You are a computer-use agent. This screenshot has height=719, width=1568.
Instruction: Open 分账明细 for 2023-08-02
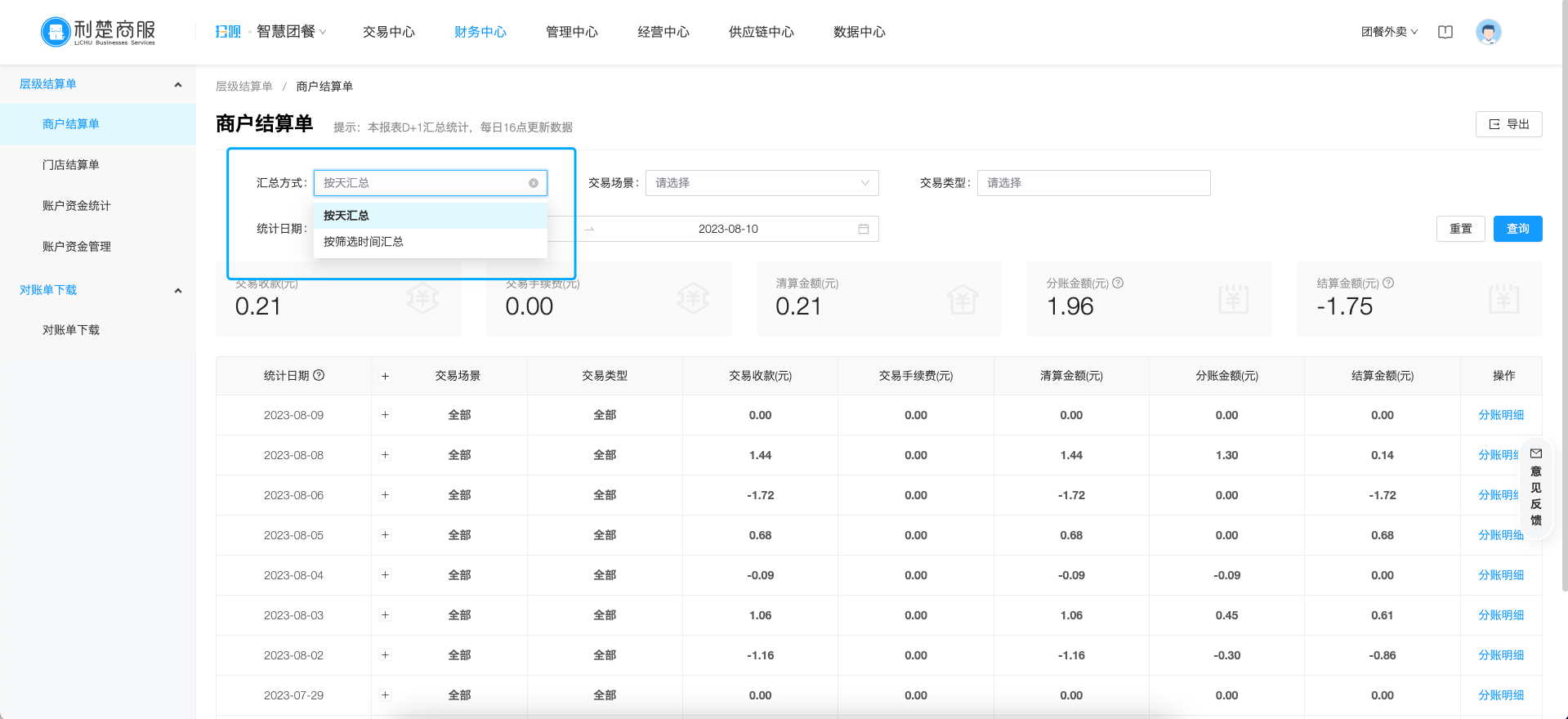click(1501, 655)
